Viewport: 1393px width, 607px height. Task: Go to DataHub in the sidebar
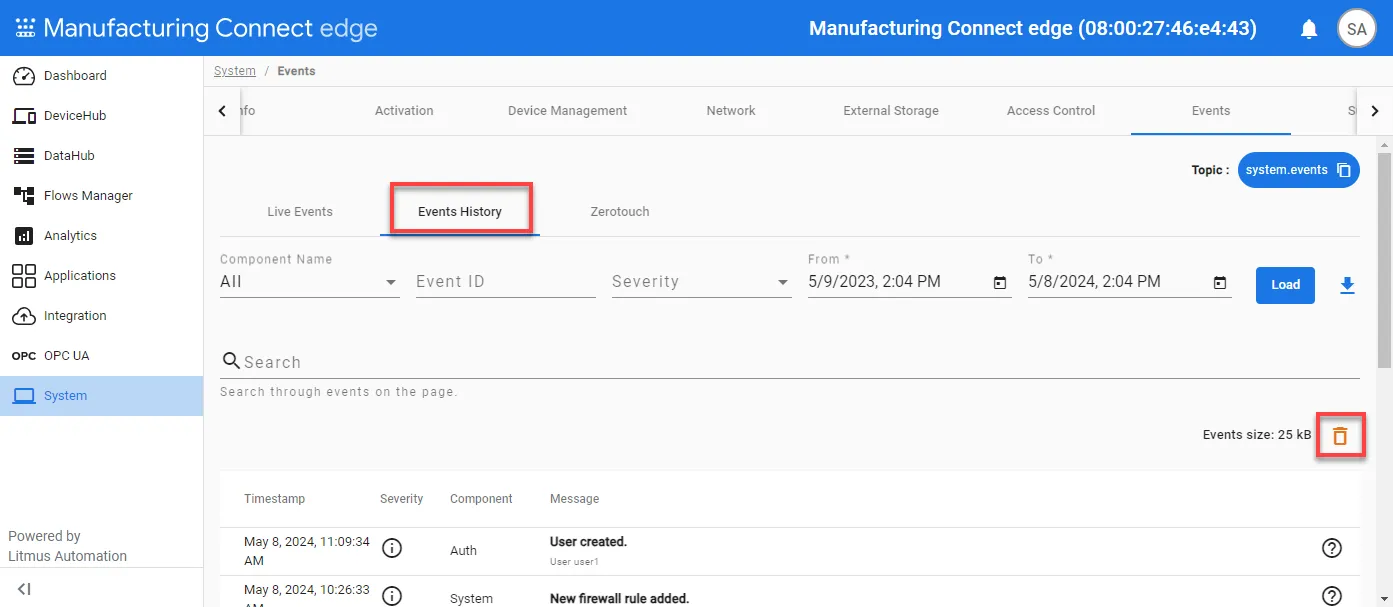101,156
